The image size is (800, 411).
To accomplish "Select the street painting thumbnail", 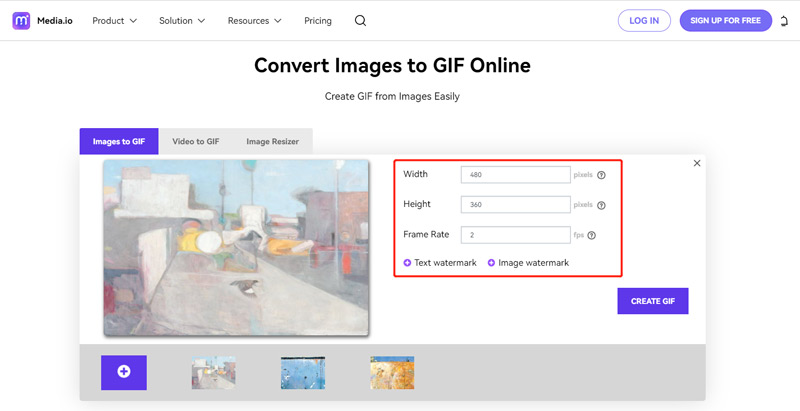I will click(x=213, y=373).
